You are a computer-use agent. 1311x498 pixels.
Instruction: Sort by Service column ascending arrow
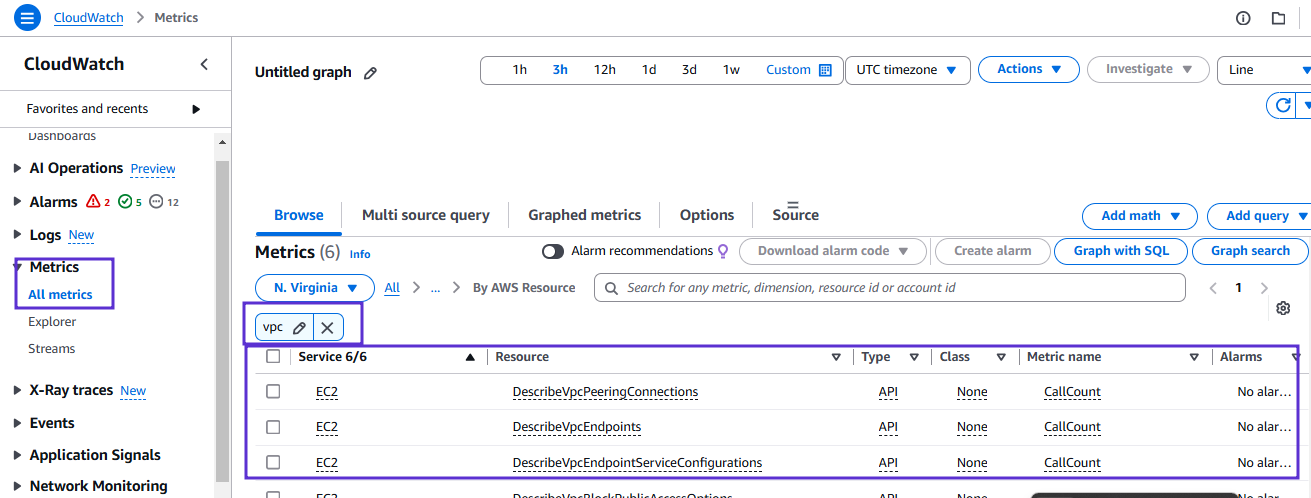coord(470,357)
